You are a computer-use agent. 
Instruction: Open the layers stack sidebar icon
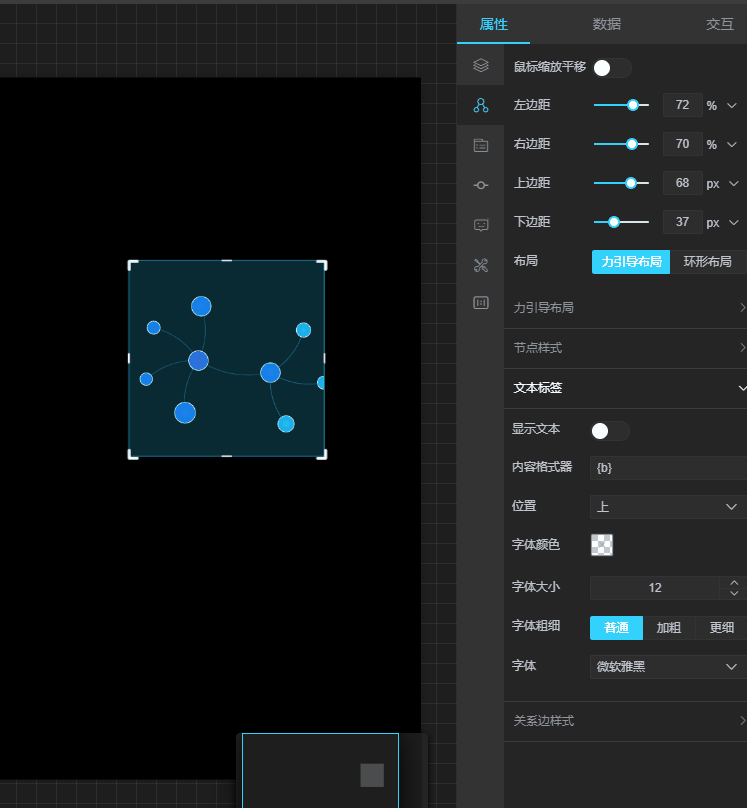pyautogui.click(x=480, y=65)
